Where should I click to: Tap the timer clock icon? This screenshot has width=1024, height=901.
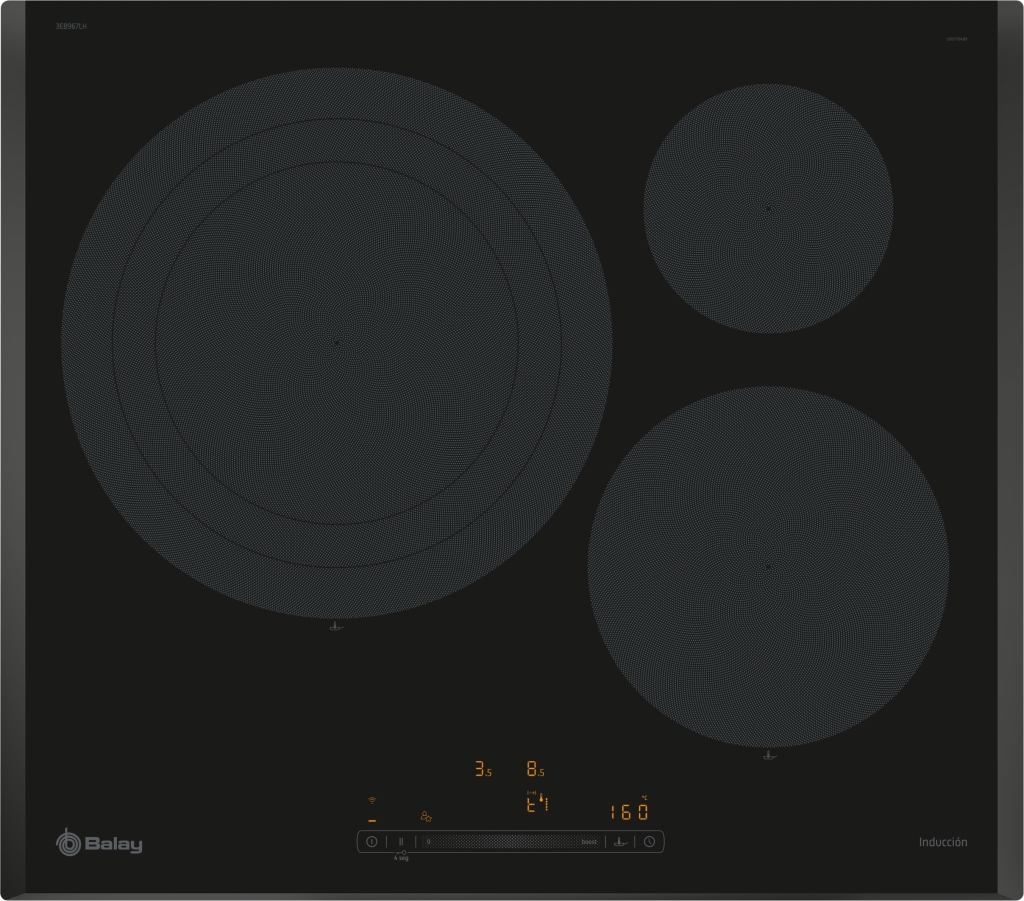click(649, 842)
